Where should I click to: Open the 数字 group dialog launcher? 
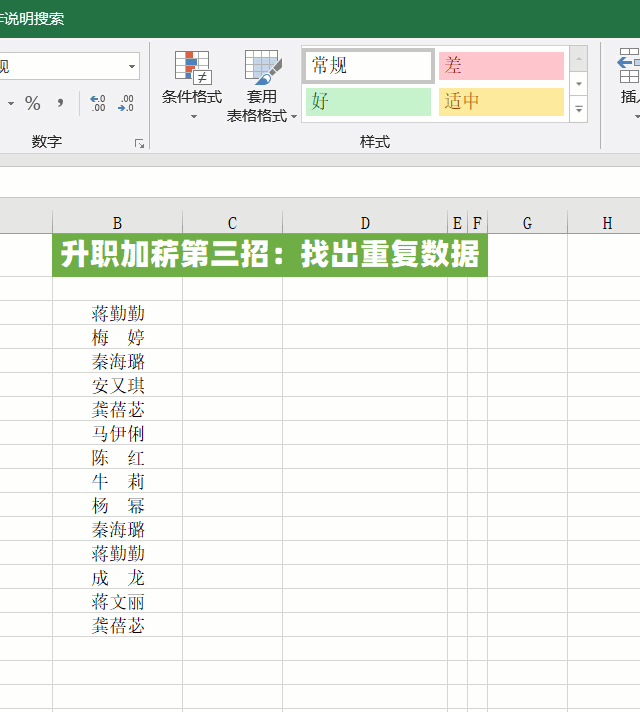tap(139, 143)
